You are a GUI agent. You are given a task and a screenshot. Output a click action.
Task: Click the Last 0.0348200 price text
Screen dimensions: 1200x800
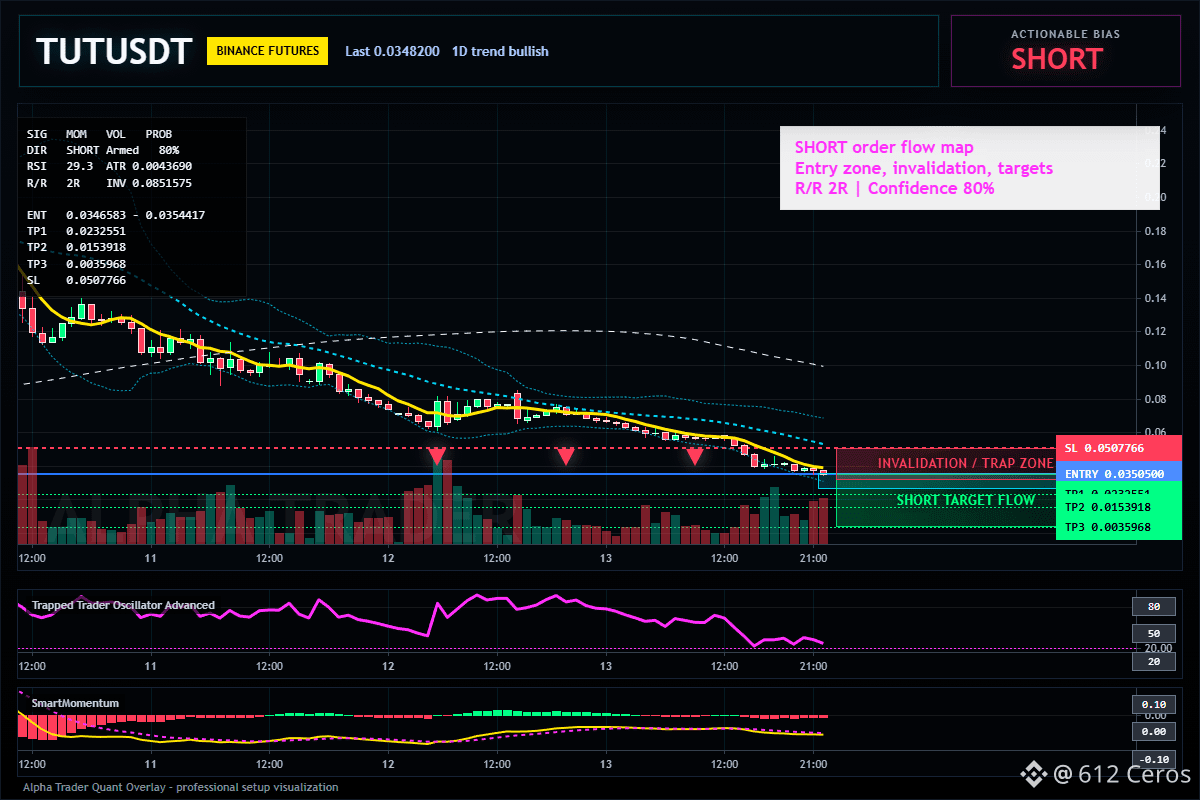click(x=392, y=51)
